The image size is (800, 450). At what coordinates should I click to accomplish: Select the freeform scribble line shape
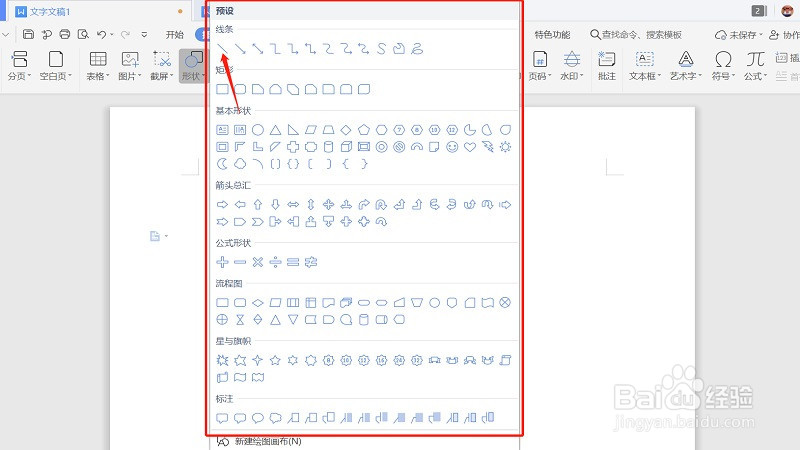(x=417, y=49)
